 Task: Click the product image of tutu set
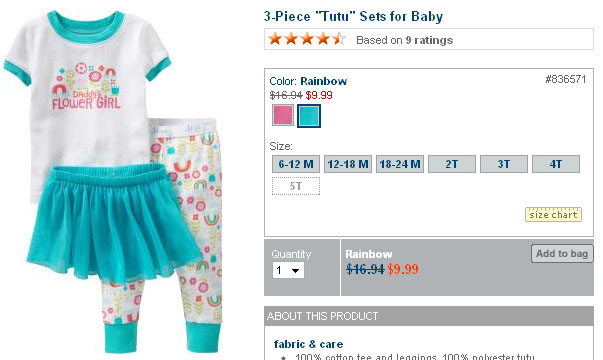point(113,181)
